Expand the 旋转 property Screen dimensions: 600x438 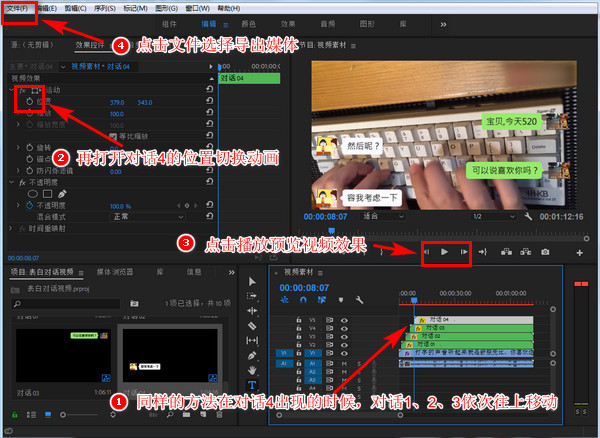[x=18, y=147]
